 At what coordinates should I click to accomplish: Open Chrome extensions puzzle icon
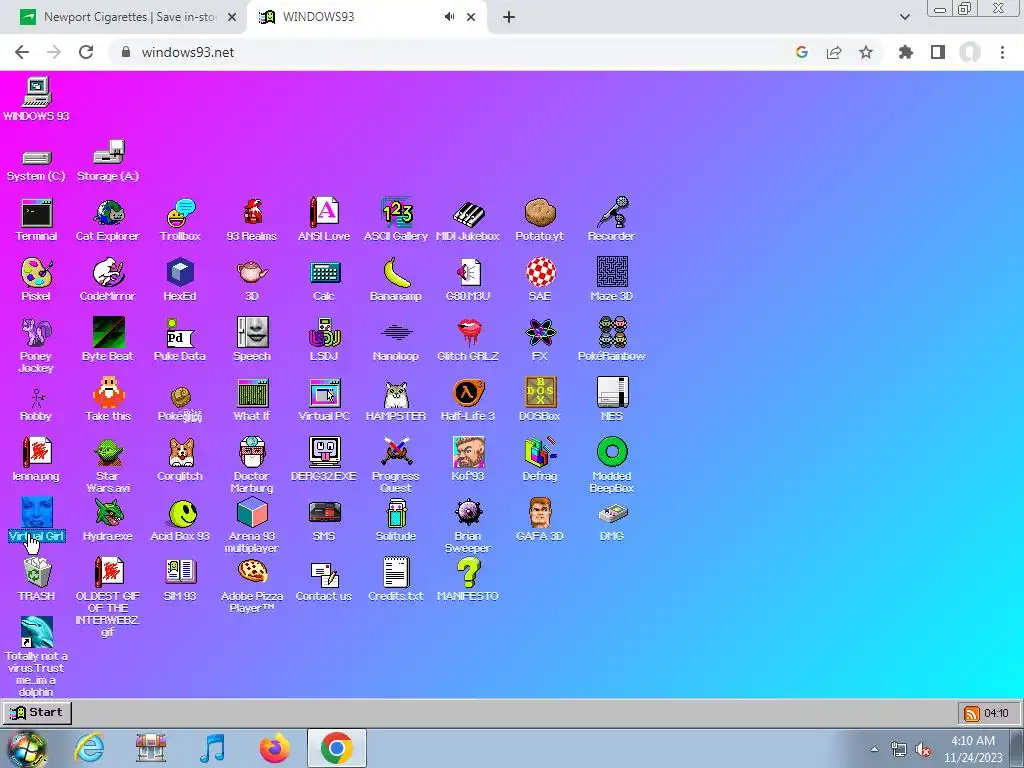pos(906,52)
